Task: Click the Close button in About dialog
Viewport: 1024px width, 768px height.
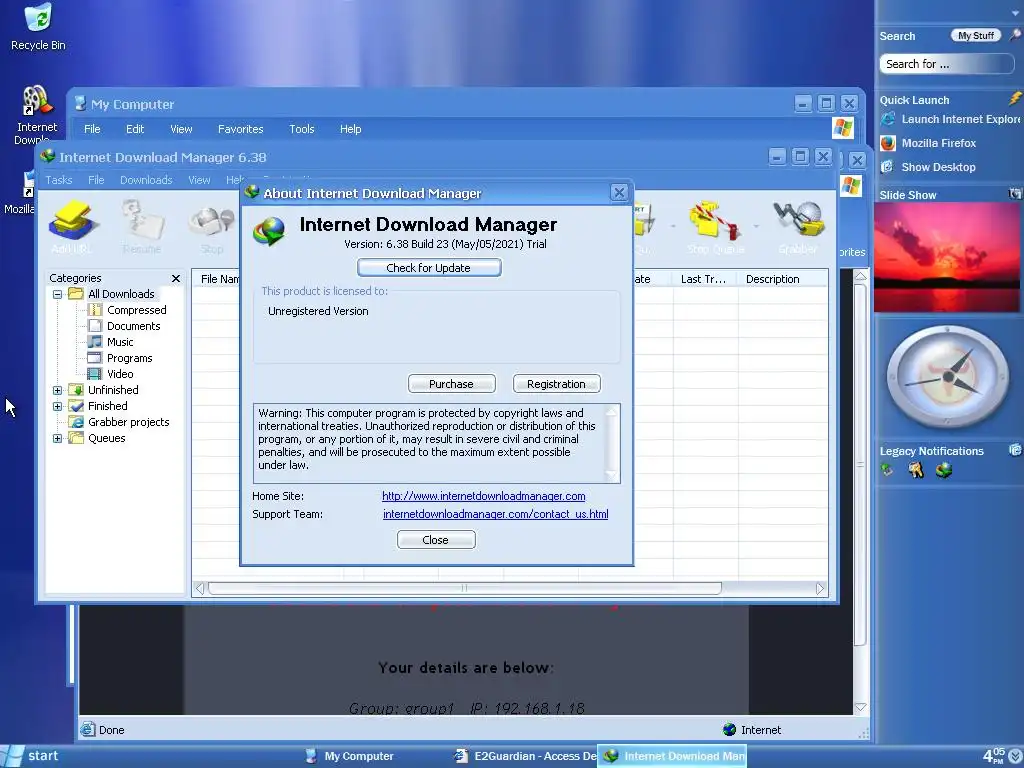Action: 436,540
